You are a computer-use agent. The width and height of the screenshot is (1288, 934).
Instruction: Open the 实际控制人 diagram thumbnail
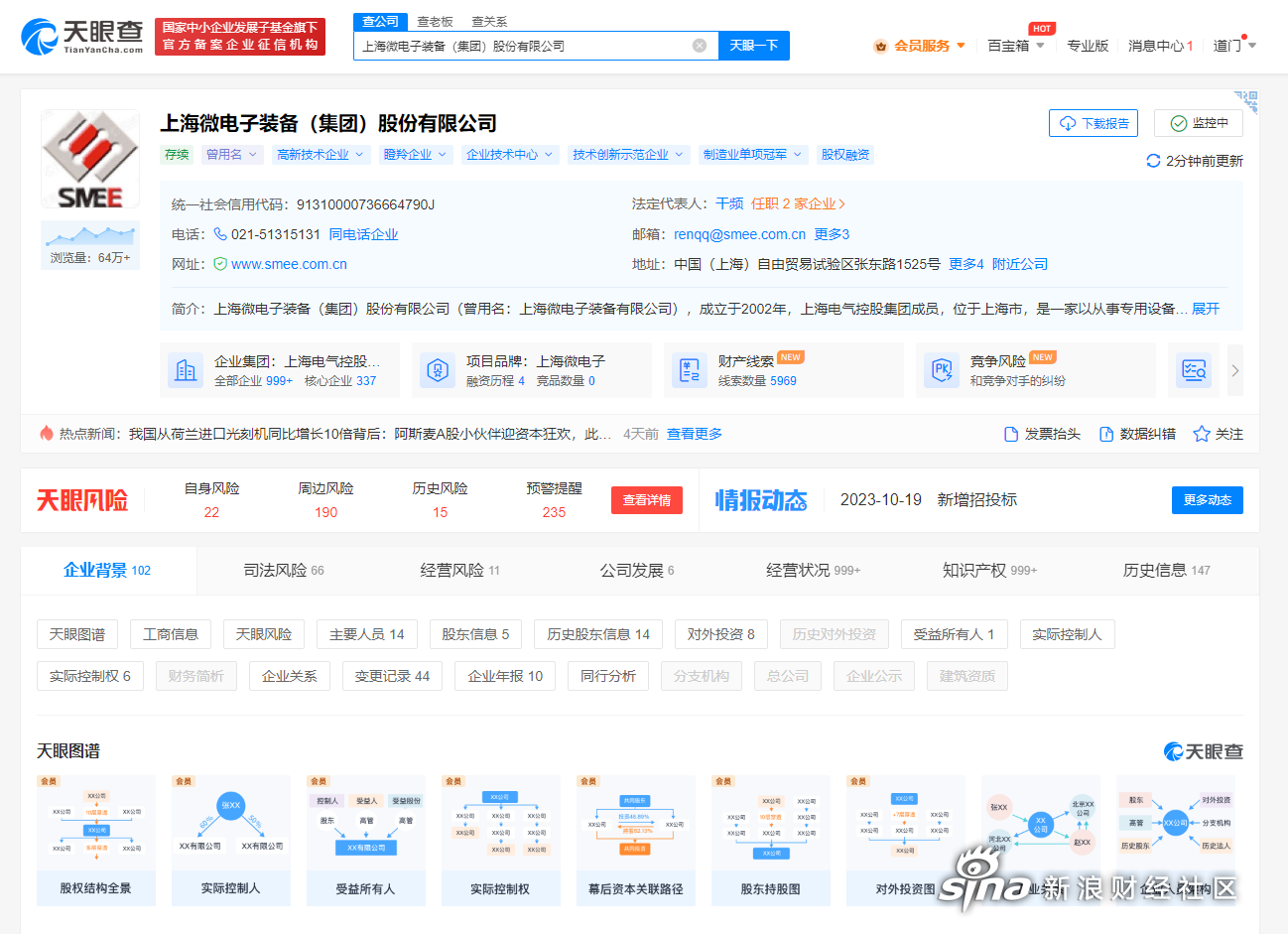click(x=231, y=841)
